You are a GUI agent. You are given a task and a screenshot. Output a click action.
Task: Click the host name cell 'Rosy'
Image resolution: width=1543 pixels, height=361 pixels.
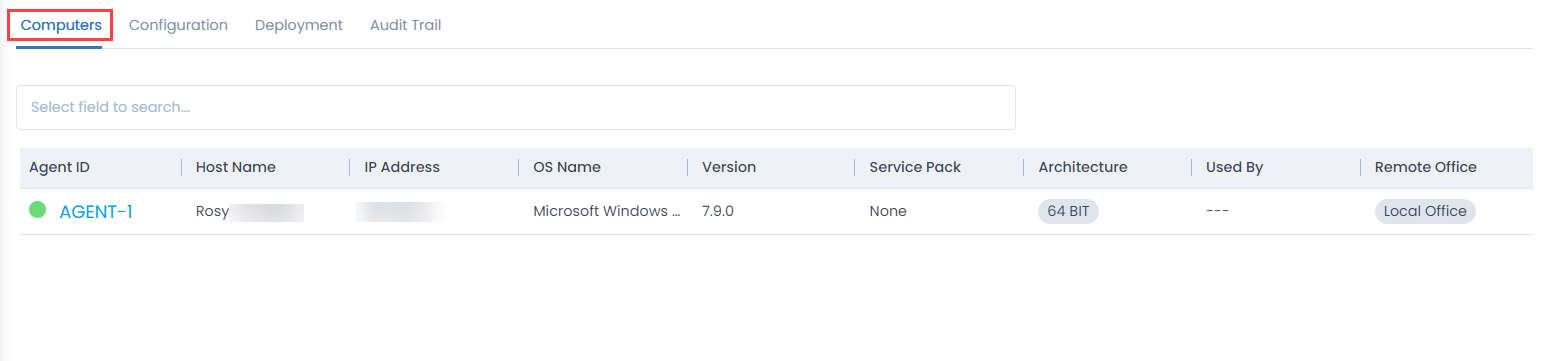coord(250,211)
